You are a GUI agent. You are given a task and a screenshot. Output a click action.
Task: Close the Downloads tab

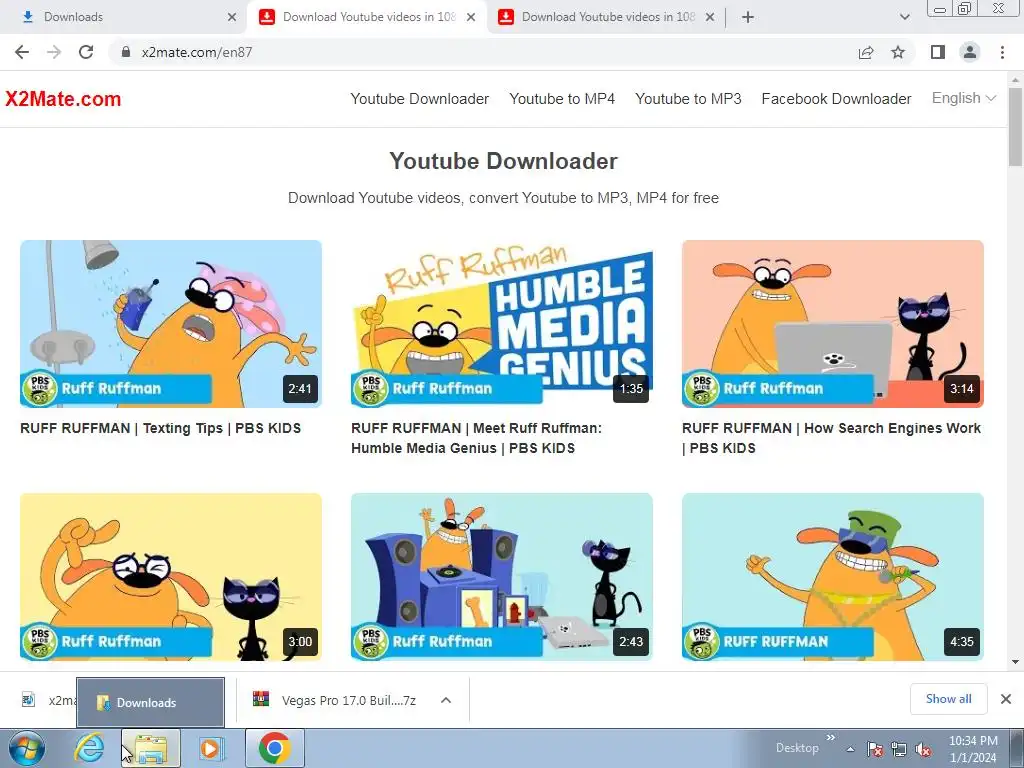click(232, 17)
